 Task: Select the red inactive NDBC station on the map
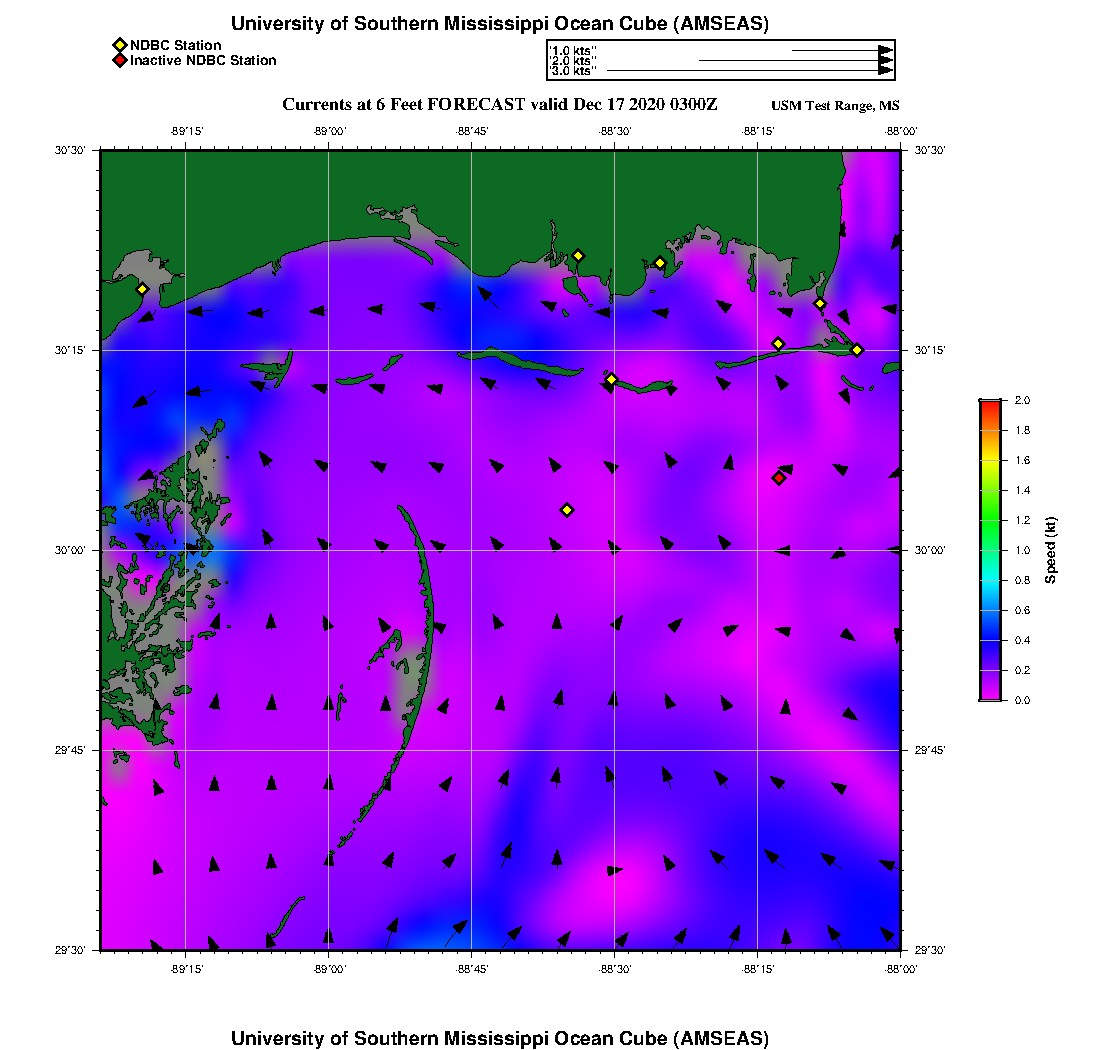pyautogui.click(x=779, y=478)
